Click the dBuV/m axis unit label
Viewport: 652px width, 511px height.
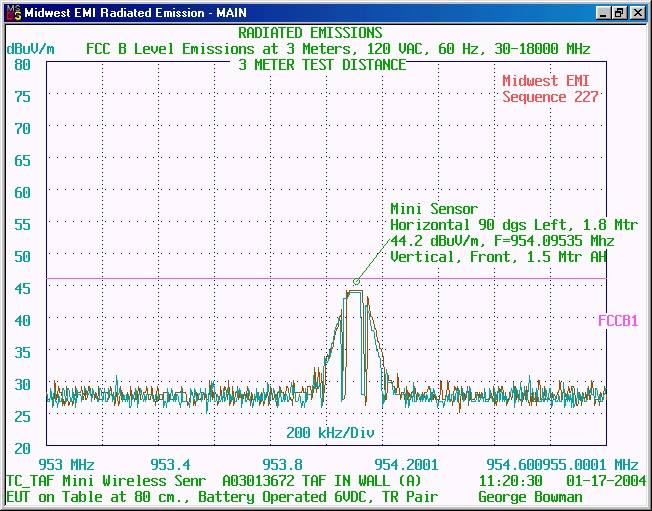click(30, 49)
